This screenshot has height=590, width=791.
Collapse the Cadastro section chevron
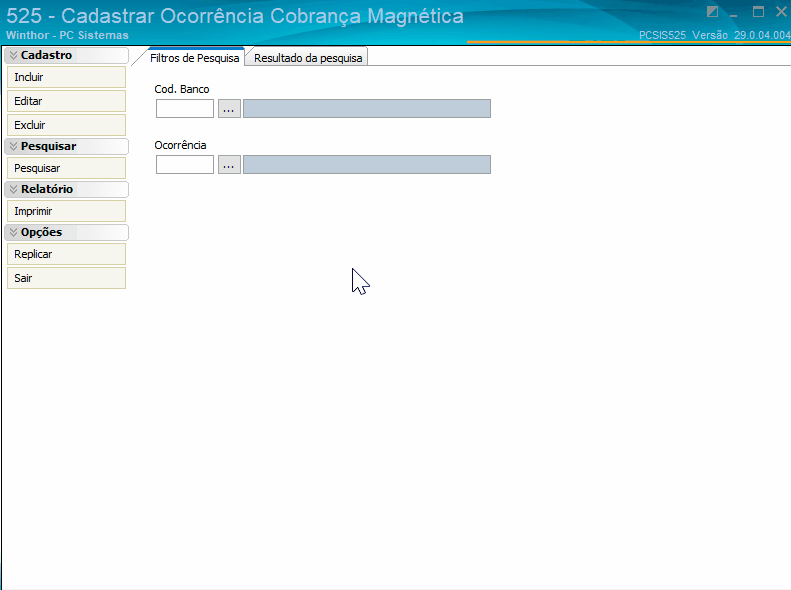(14, 55)
